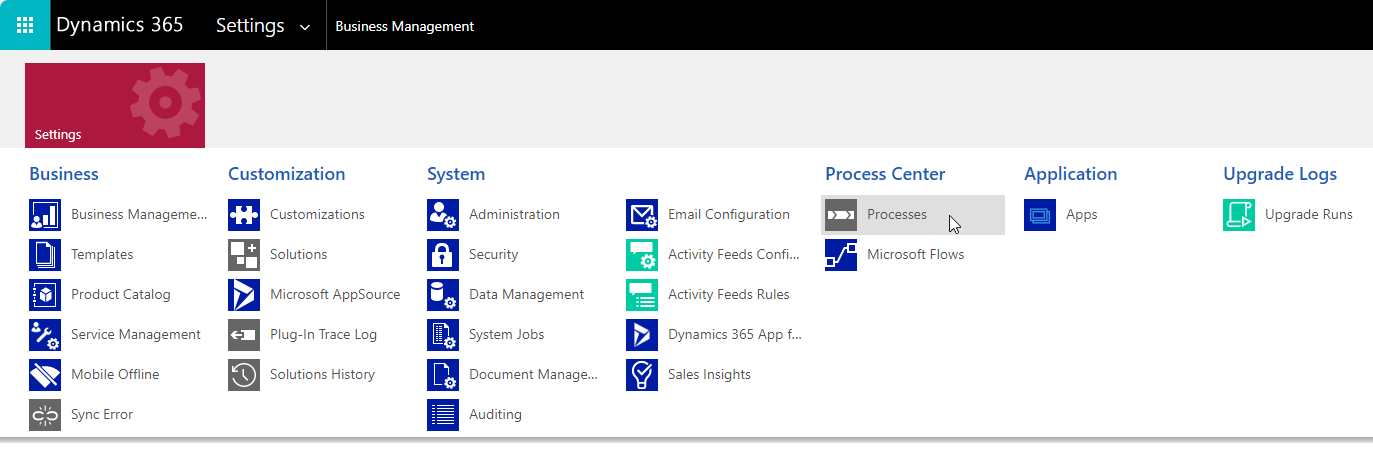Open the Apps link
This screenshot has height=453, width=1373.
click(x=1082, y=214)
